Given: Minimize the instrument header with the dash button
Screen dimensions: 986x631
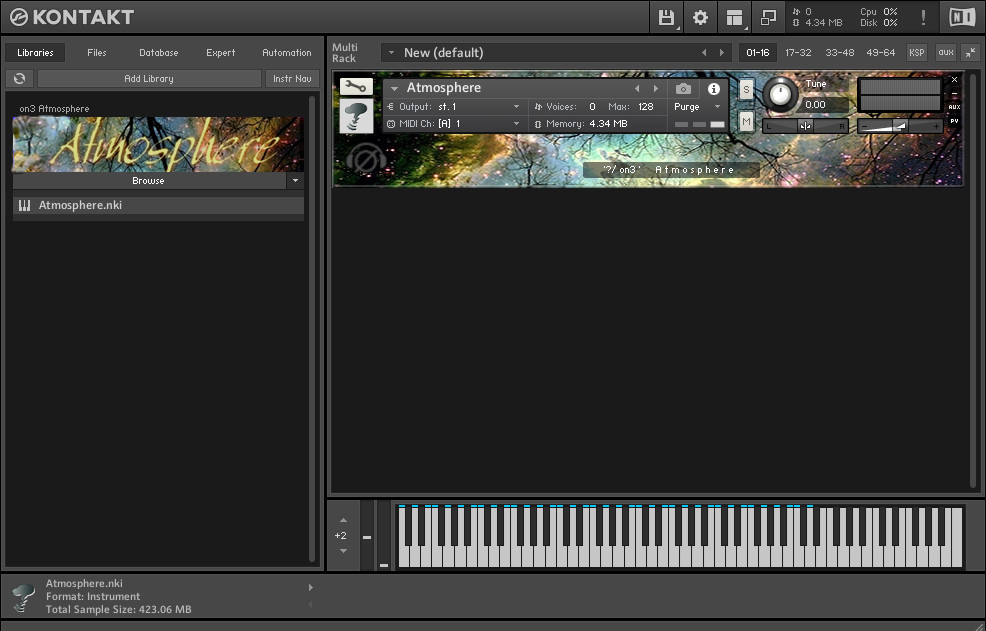Looking at the screenshot, I should pos(954,94).
